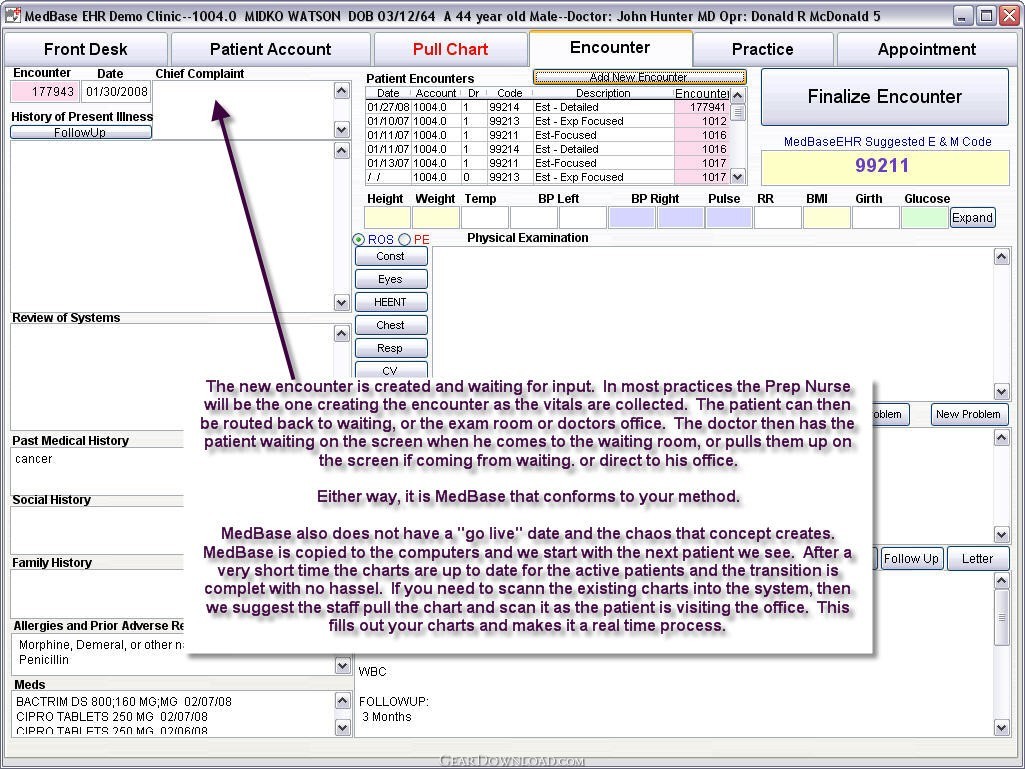Screen dimensions: 1025x769
Task: Click the Height vitals input field
Action: click(387, 218)
